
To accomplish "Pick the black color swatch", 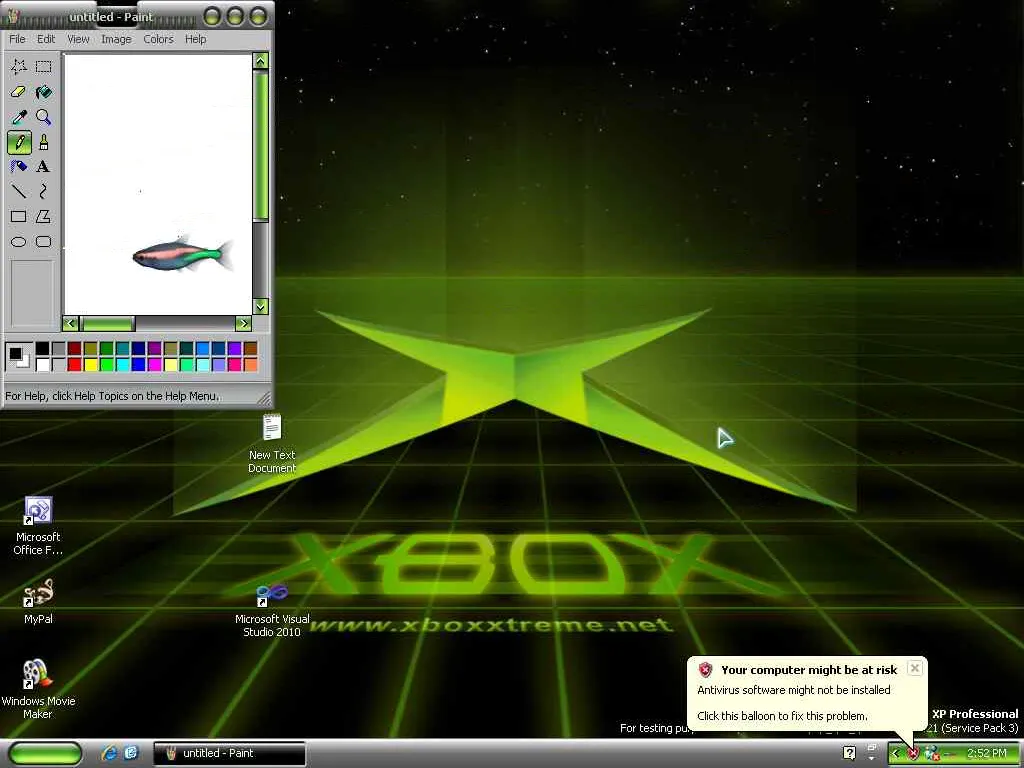I will point(42,349).
